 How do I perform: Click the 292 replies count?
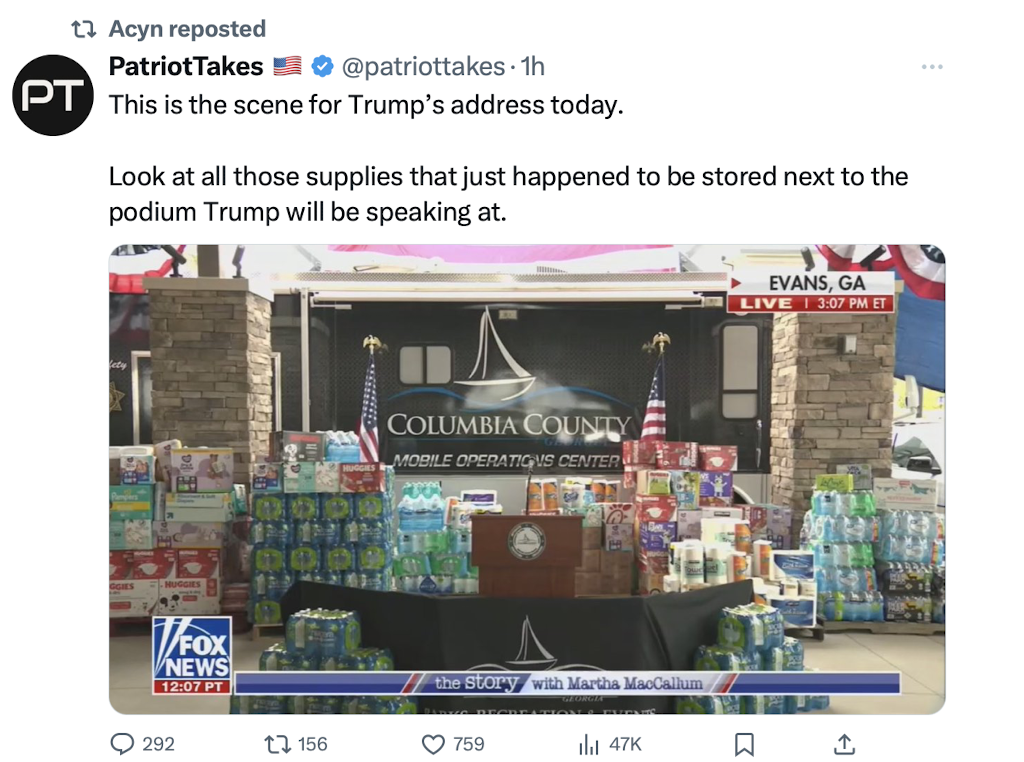(x=159, y=744)
